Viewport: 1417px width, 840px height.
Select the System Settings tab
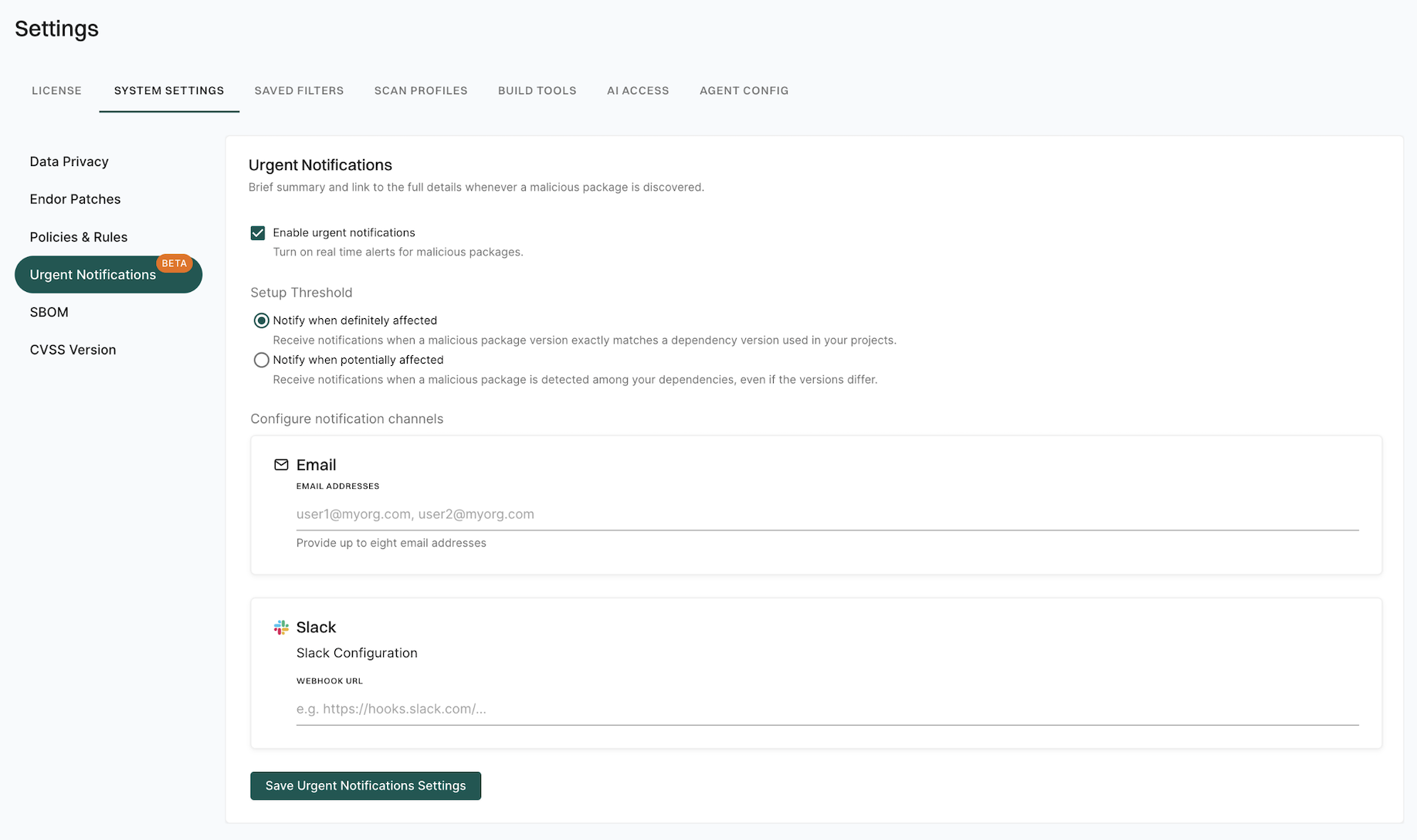[x=169, y=90]
